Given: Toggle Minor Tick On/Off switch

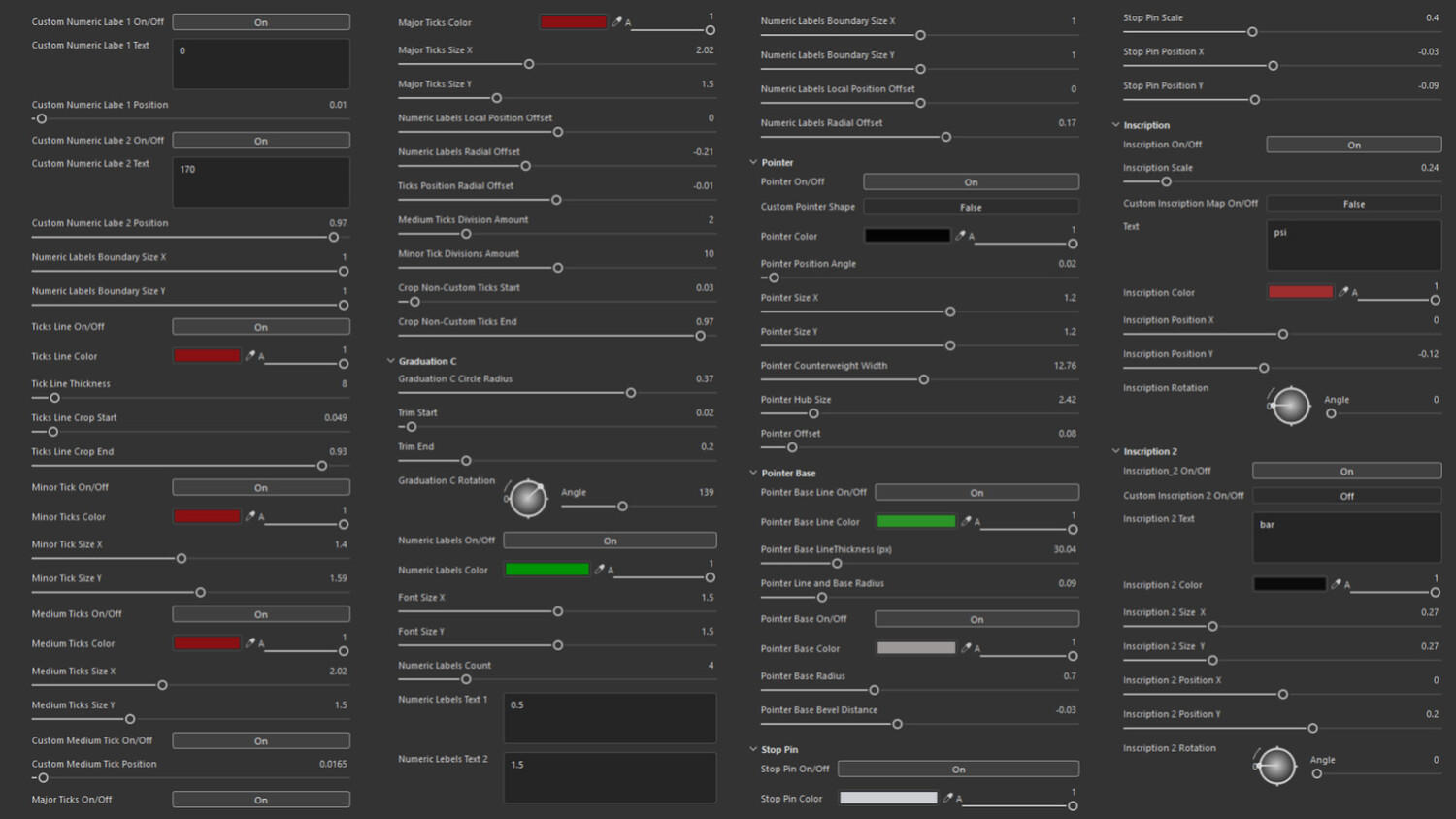Looking at the screenshot, I should pyautogui.click(x=261, y=487).
